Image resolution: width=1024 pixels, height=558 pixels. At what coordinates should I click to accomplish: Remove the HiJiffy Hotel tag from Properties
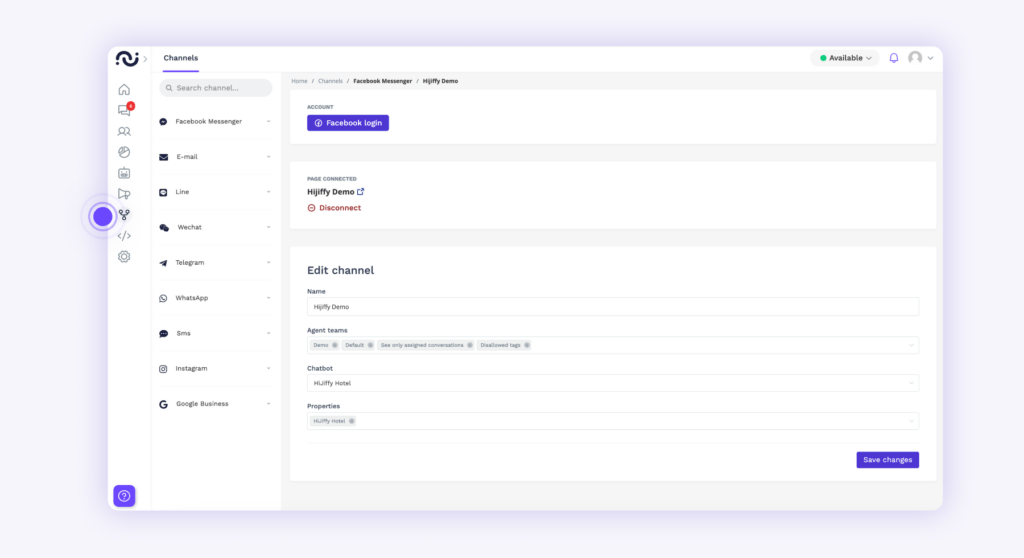point(352,421)
